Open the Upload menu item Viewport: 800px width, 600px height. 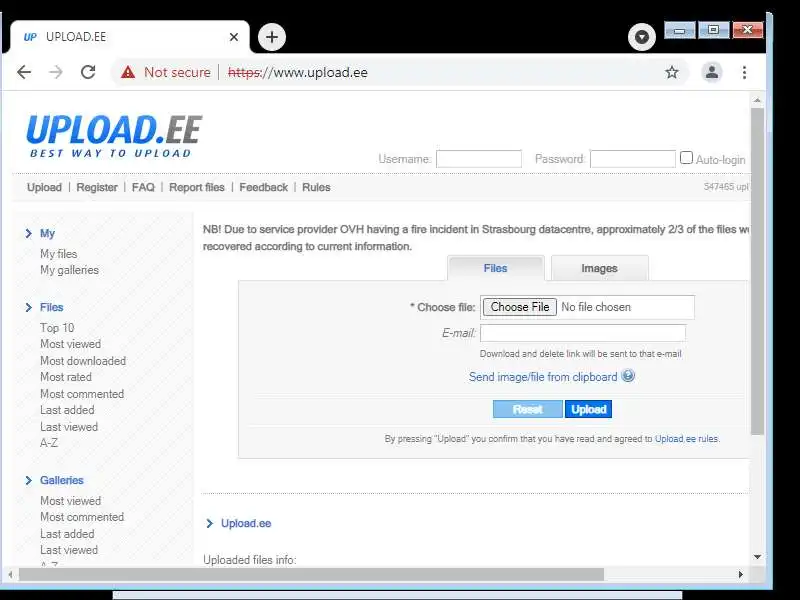click(x=44, y=187)
